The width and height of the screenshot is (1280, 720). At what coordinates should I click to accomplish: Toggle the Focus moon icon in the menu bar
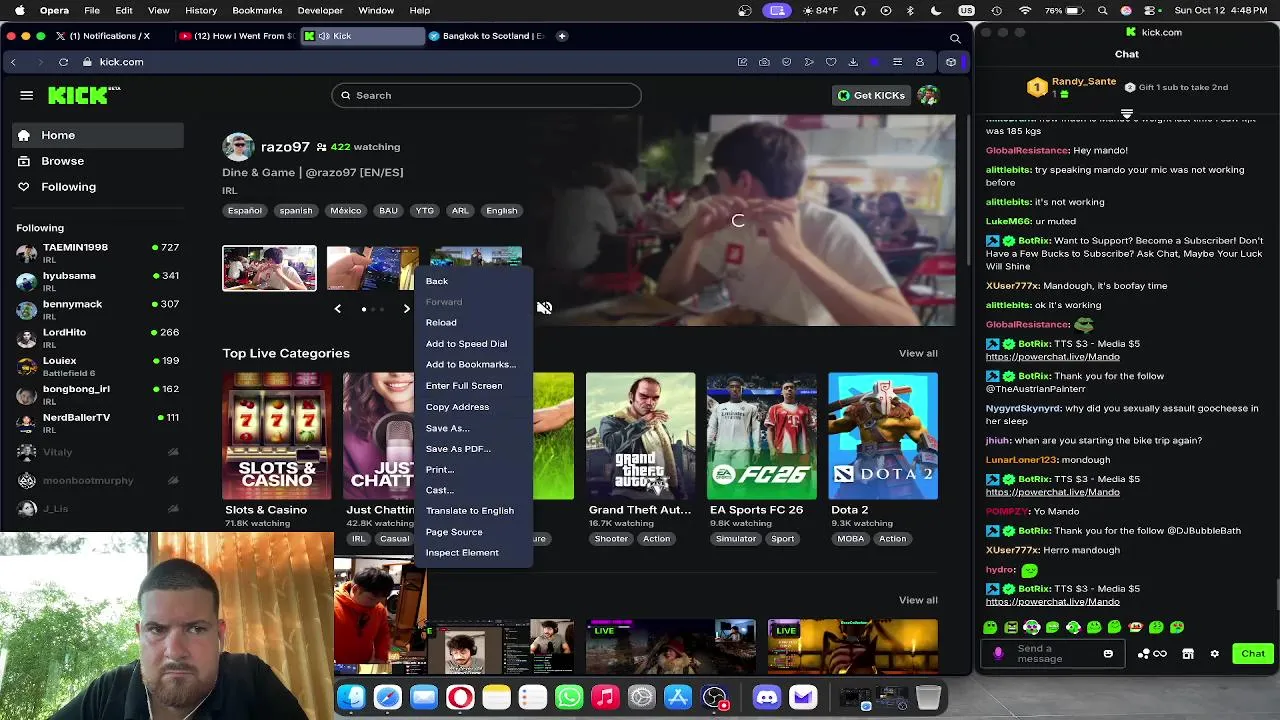[x=936, y=10]
